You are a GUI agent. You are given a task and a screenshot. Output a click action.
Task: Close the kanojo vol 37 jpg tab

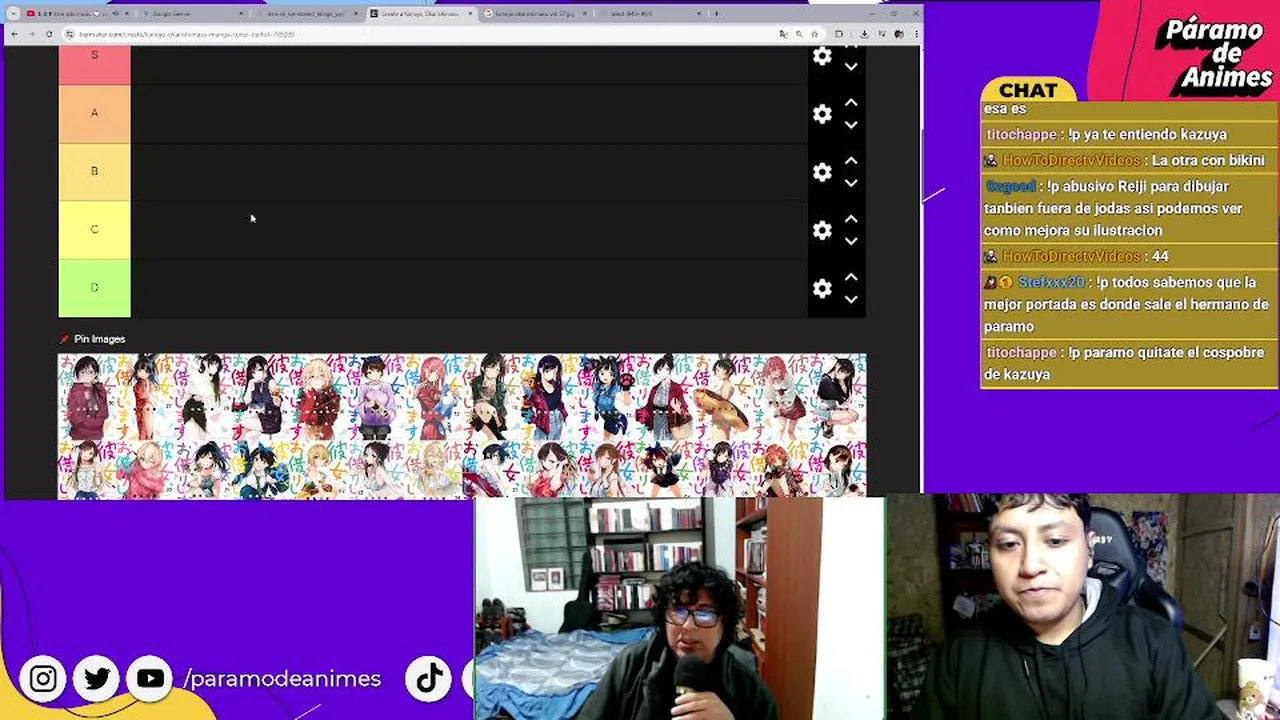coord(584,14)
